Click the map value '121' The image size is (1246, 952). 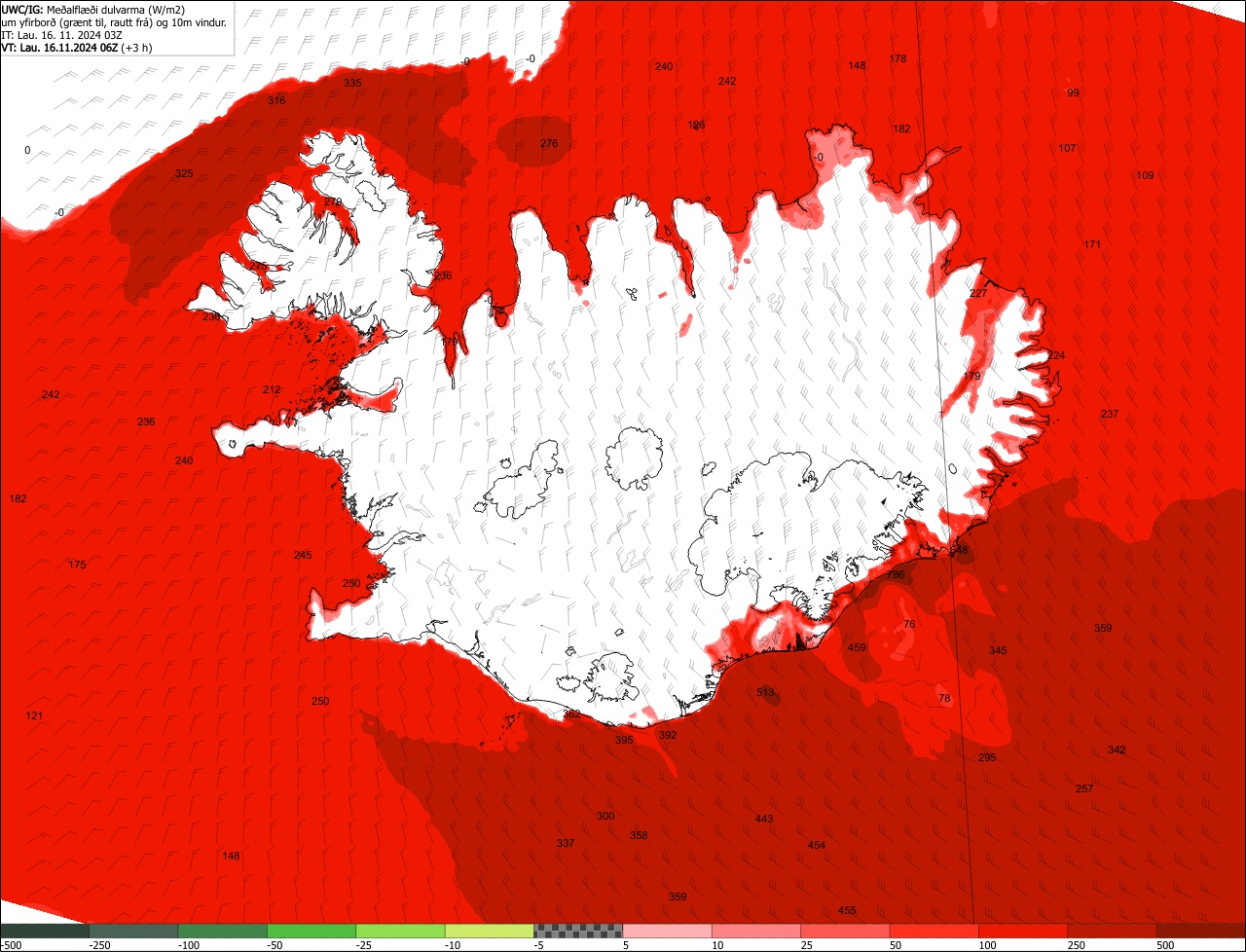34,715
